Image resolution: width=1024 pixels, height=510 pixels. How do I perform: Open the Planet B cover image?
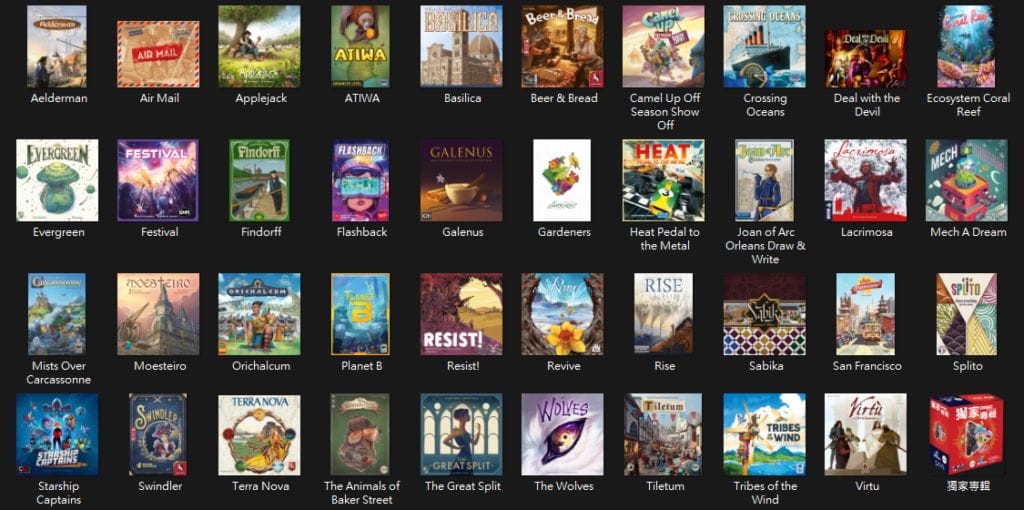tap(360, 314)
